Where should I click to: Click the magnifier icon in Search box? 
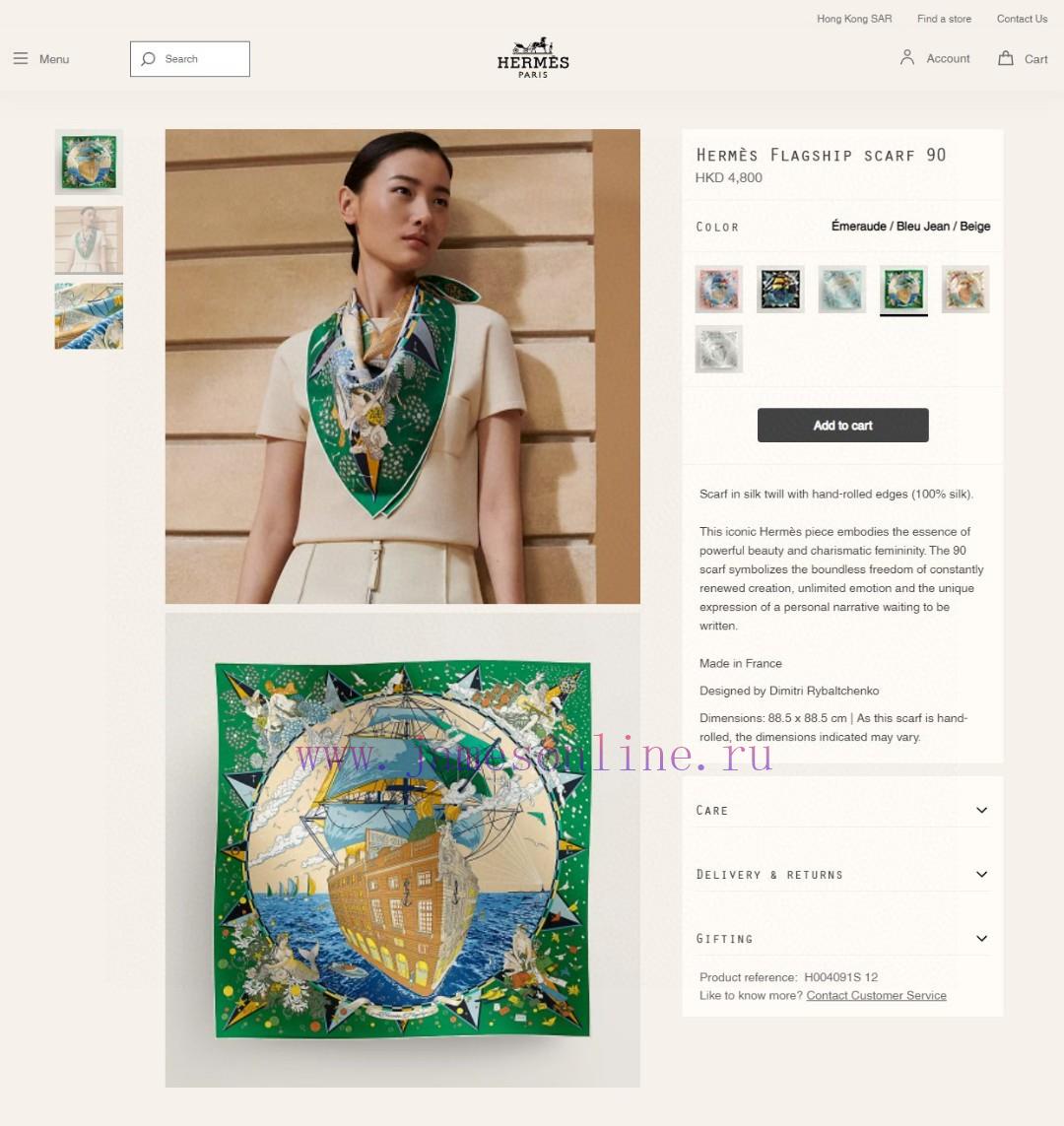tap(148, 59)
